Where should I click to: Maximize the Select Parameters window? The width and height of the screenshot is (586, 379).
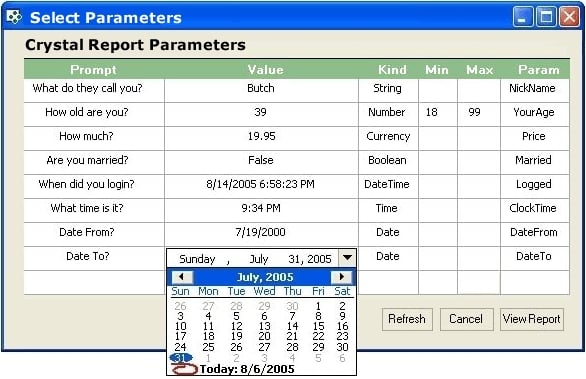[x=546, y=17]
